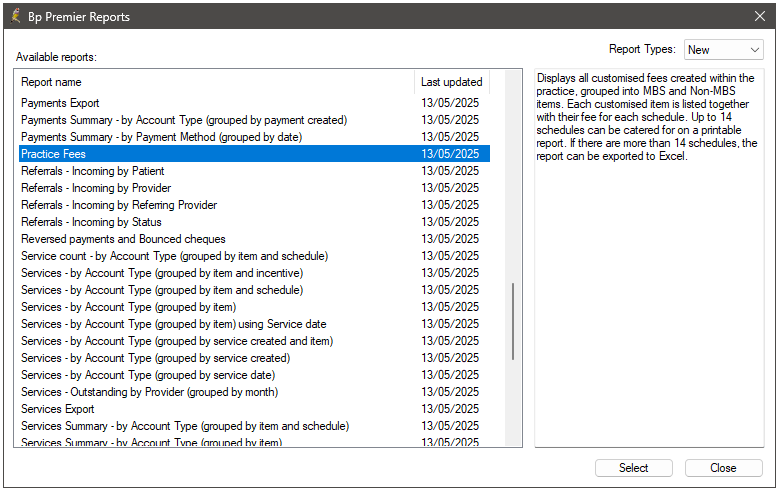Click the Bp Premier app icon in title bar

click(x=15, y=16)
